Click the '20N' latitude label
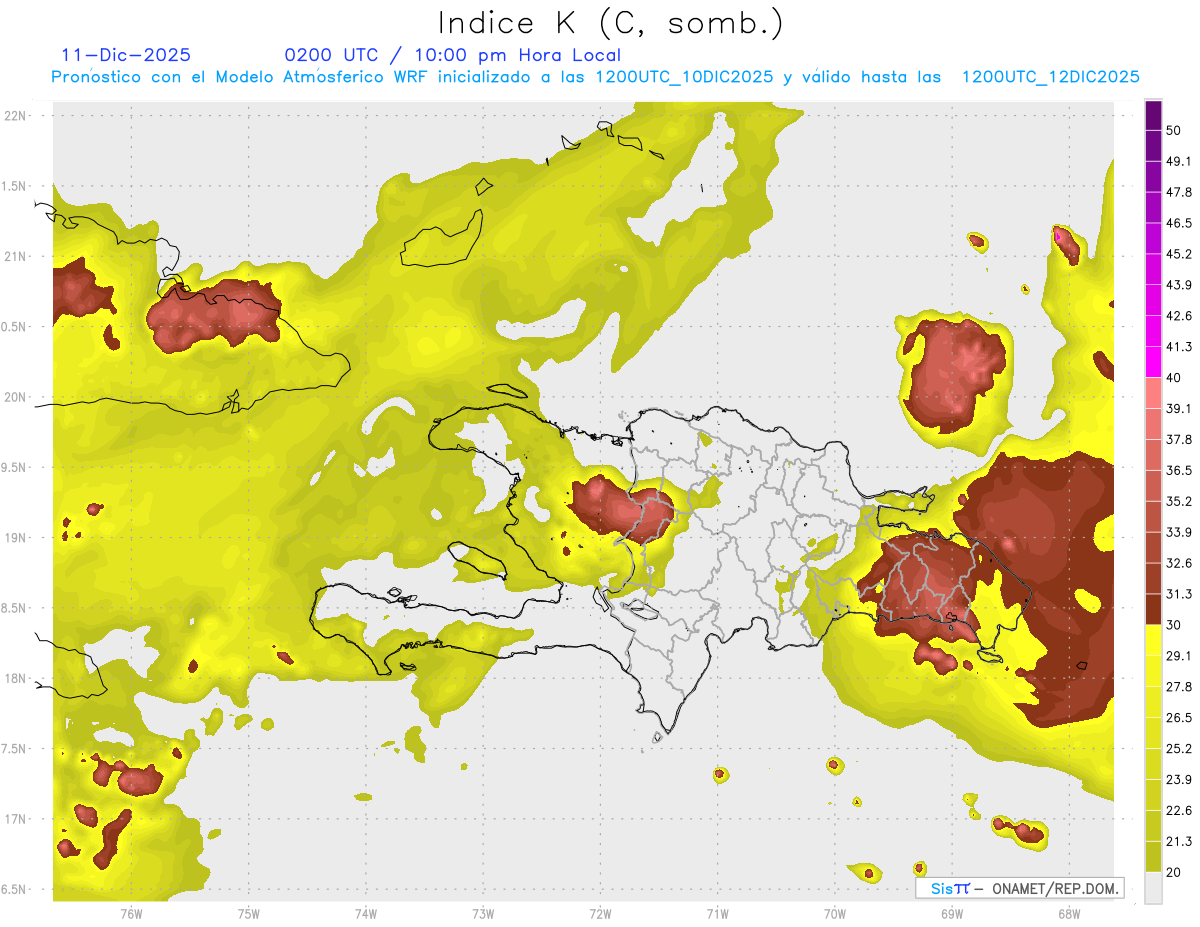Screen dimensions: 1200x927 coord(15,397)
